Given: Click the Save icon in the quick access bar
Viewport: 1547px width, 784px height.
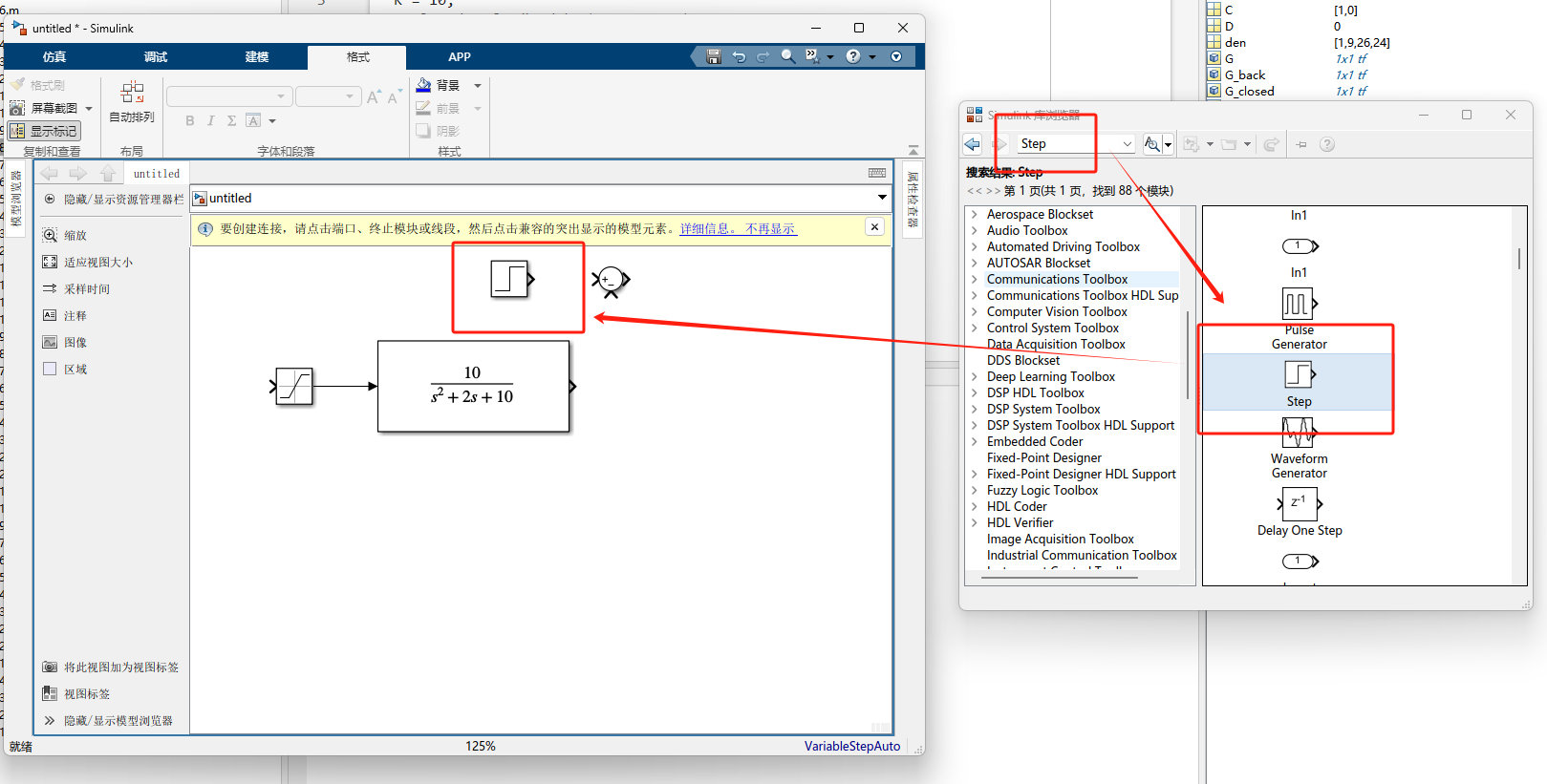Looking at the screenshot, I should [x=713, y=56].
